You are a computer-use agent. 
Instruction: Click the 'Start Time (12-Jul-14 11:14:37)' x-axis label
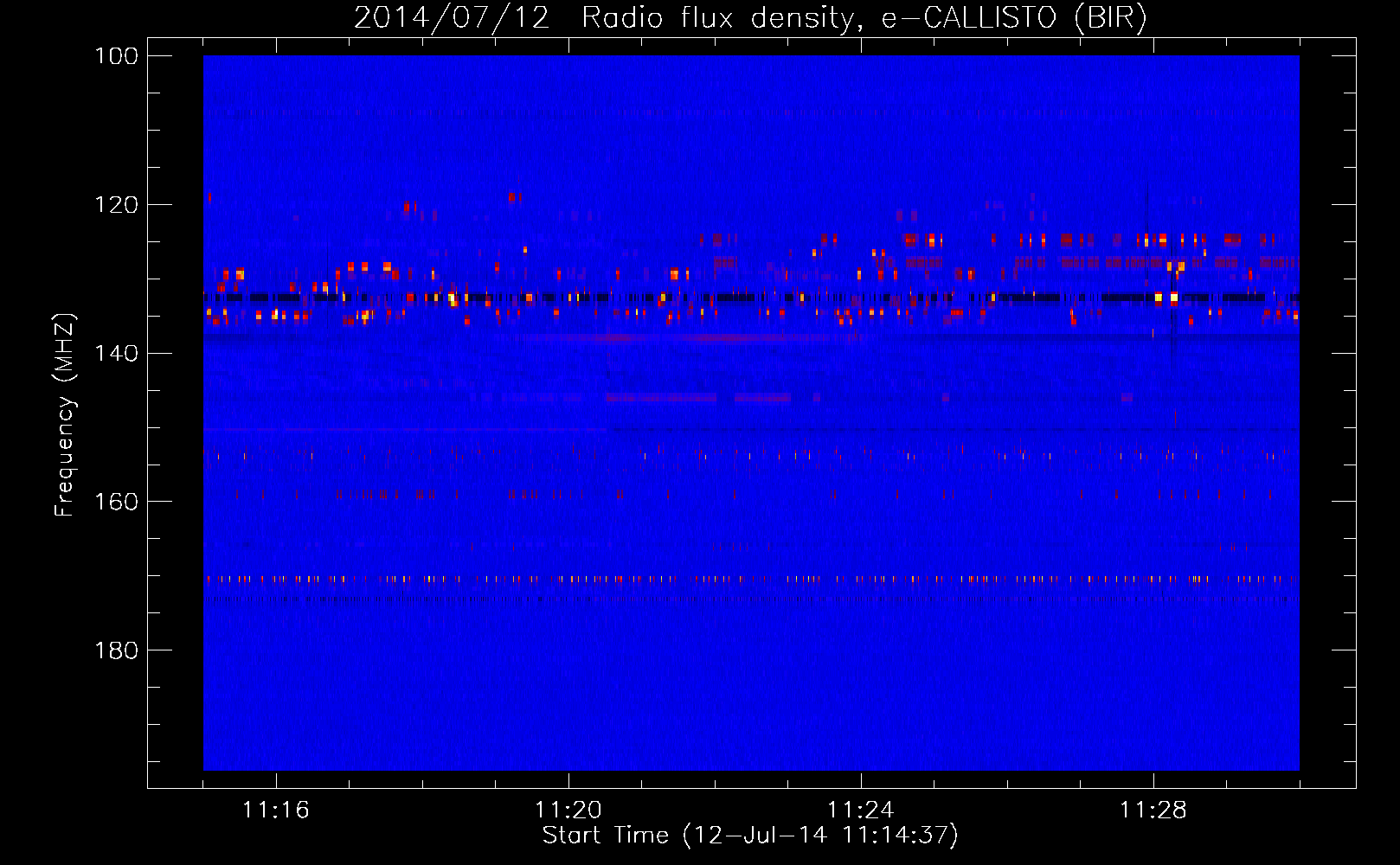[x=750, y=836]
